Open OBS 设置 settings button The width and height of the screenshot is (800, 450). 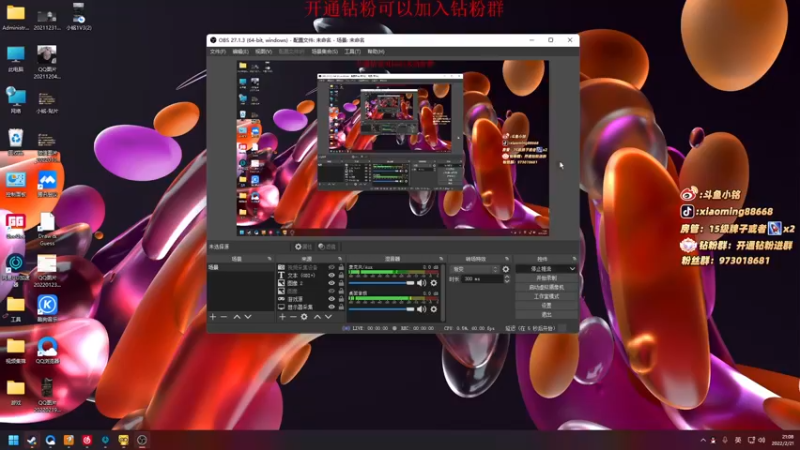point(546,305)
